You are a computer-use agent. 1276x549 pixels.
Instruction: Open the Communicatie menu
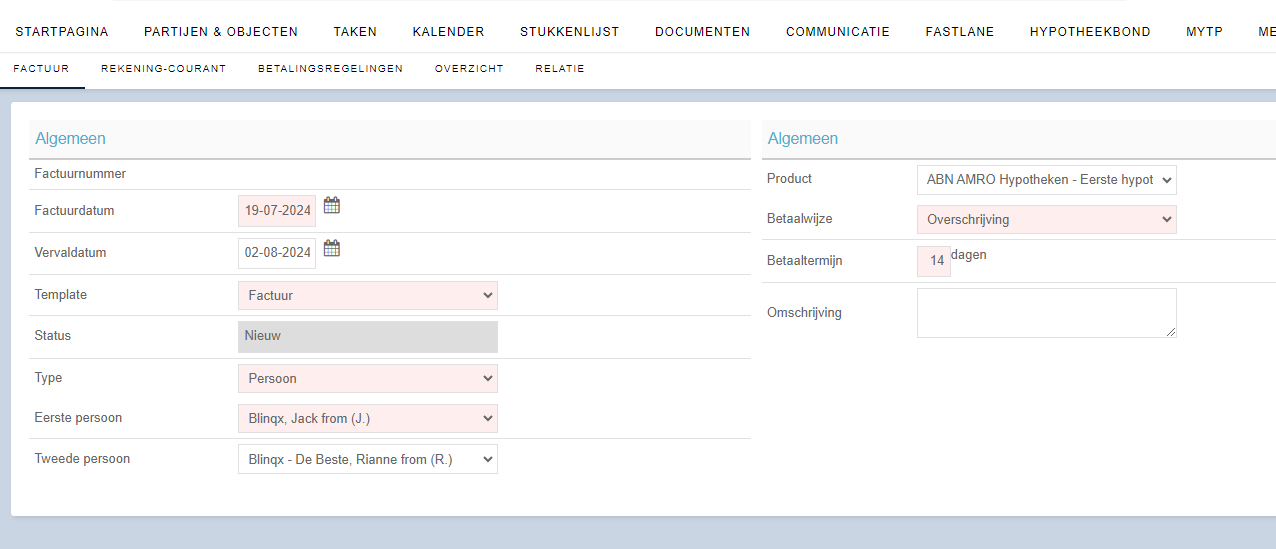click(838, 32)
